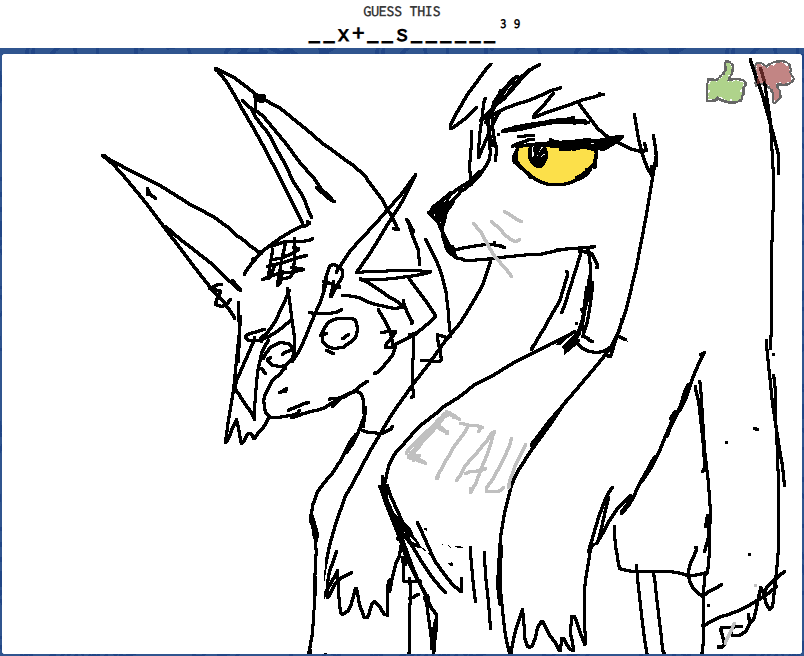Viewport: 804px width, 656px height.
Task: Click the letter x in the word hint
Action: [343, 35]
